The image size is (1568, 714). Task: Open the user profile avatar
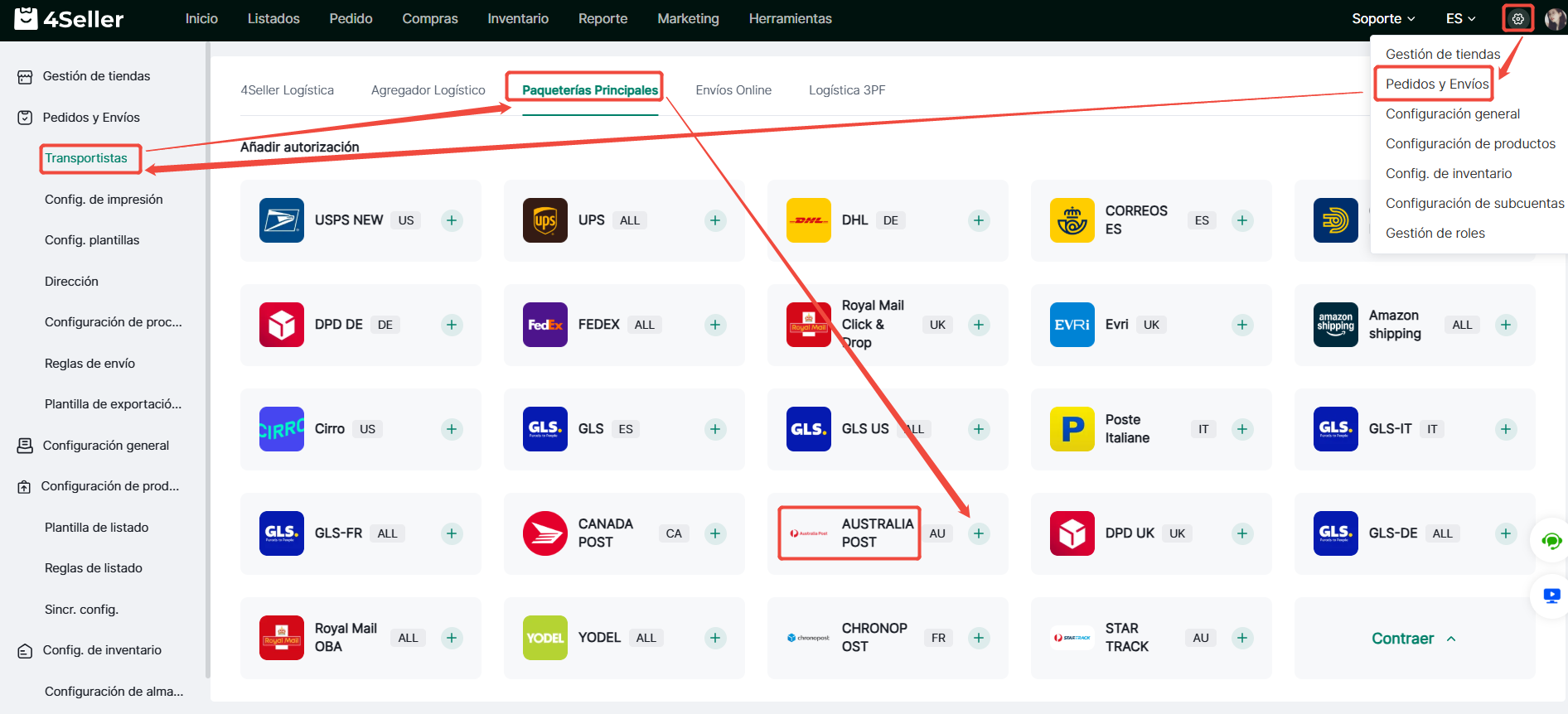[1555, 18]
